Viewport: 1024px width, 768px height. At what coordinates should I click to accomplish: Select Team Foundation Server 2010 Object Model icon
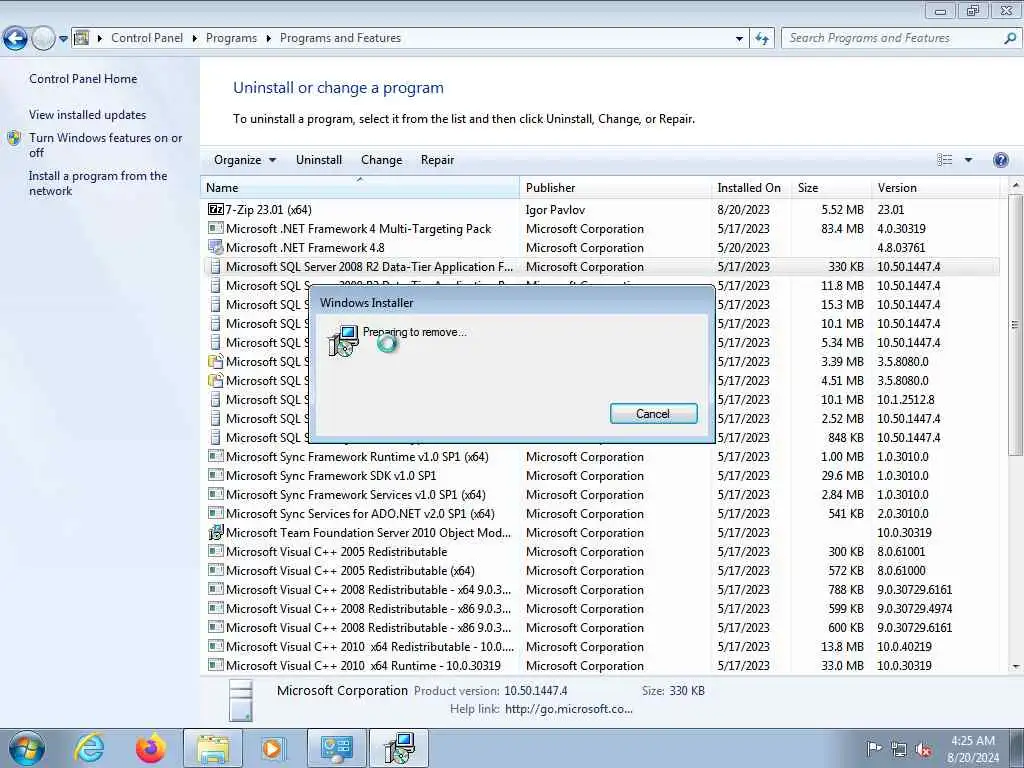click(215, 532)
